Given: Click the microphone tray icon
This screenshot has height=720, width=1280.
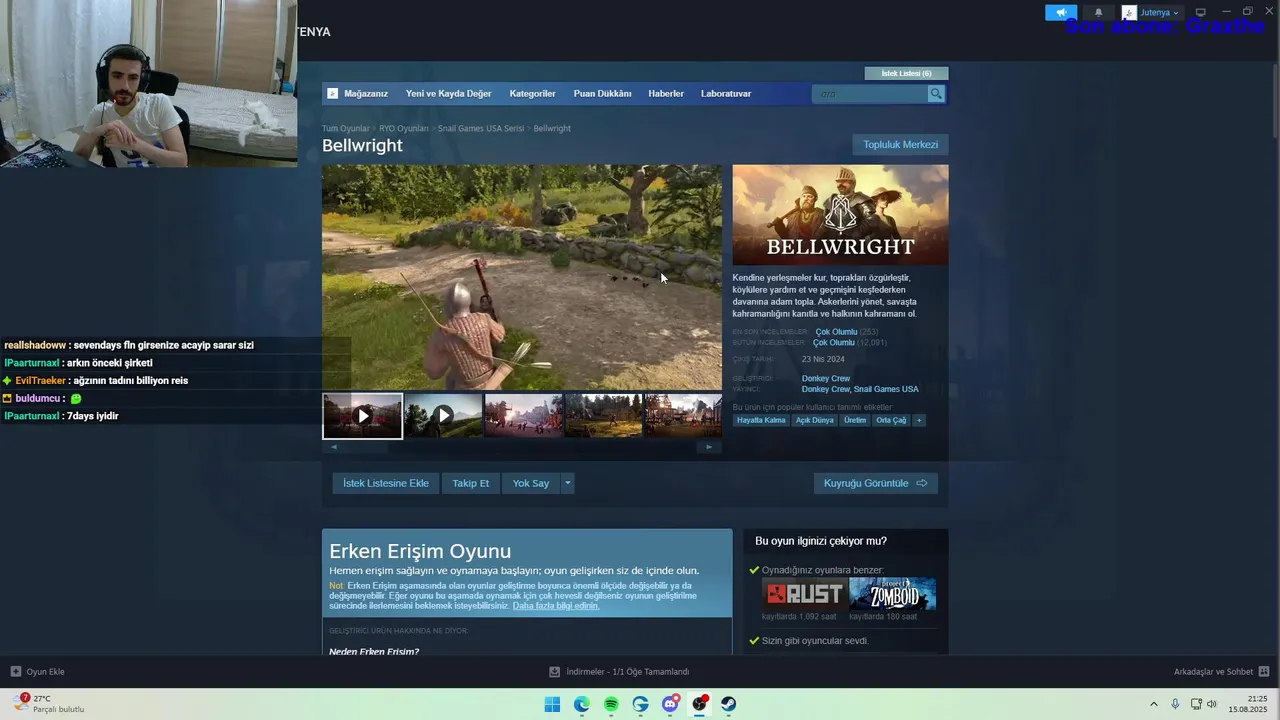Looking at the screenshot, I should tap(1175, 704).
